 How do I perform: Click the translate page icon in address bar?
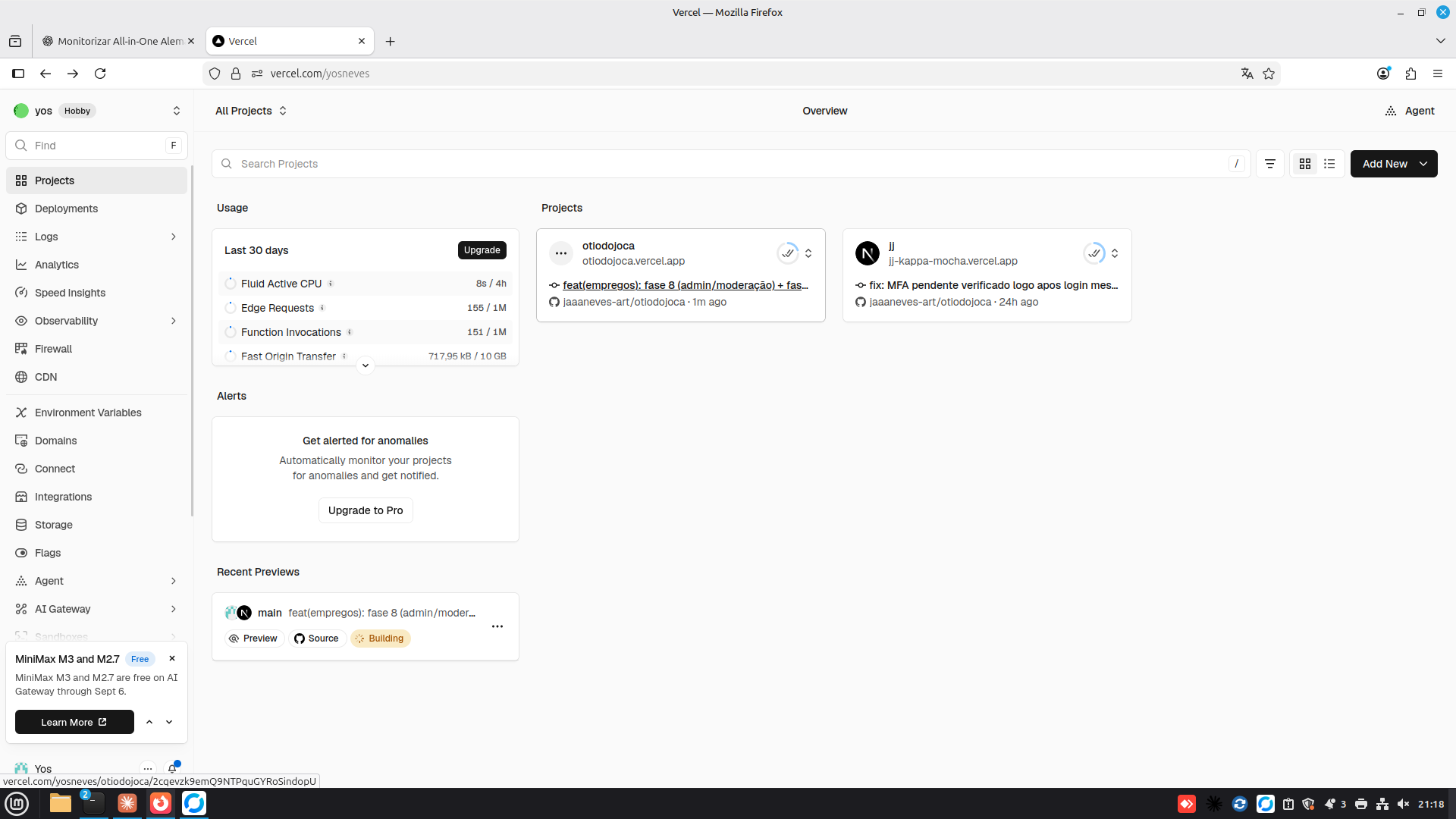pyautogui.click(x=1247, y=74)
